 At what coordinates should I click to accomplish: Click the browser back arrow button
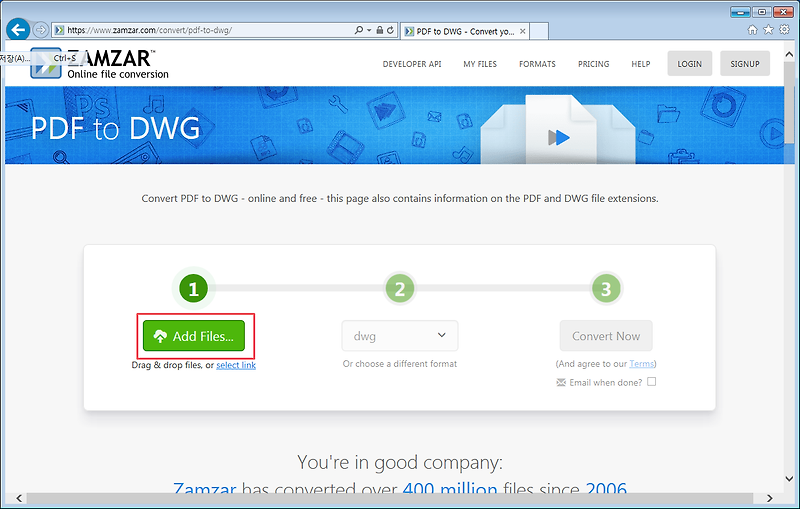click(x=18, y=30)
